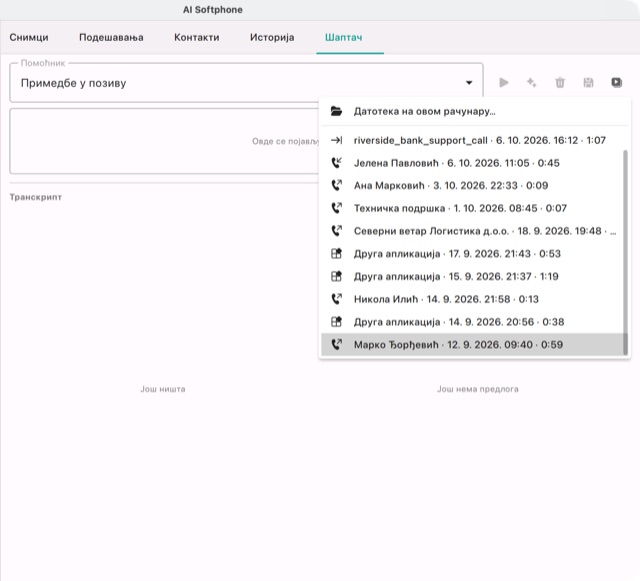Click the Још нема предлога placeholder text
Image resolution: width=640 pixels, height=581 pixels.
(x=478, y=389)
